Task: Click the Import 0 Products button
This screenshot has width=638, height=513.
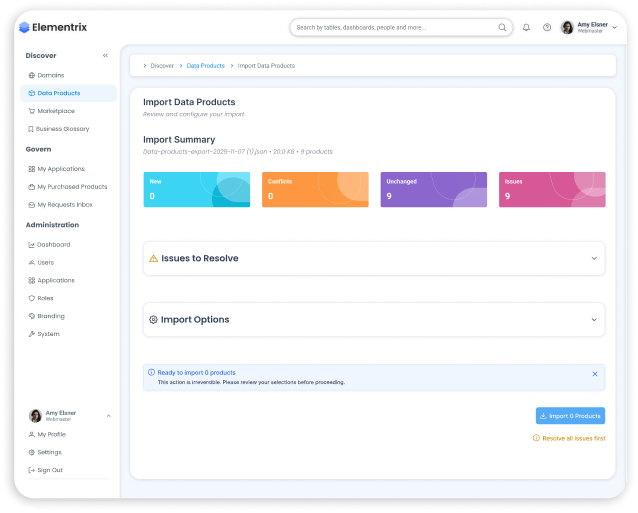Action: 570,416
